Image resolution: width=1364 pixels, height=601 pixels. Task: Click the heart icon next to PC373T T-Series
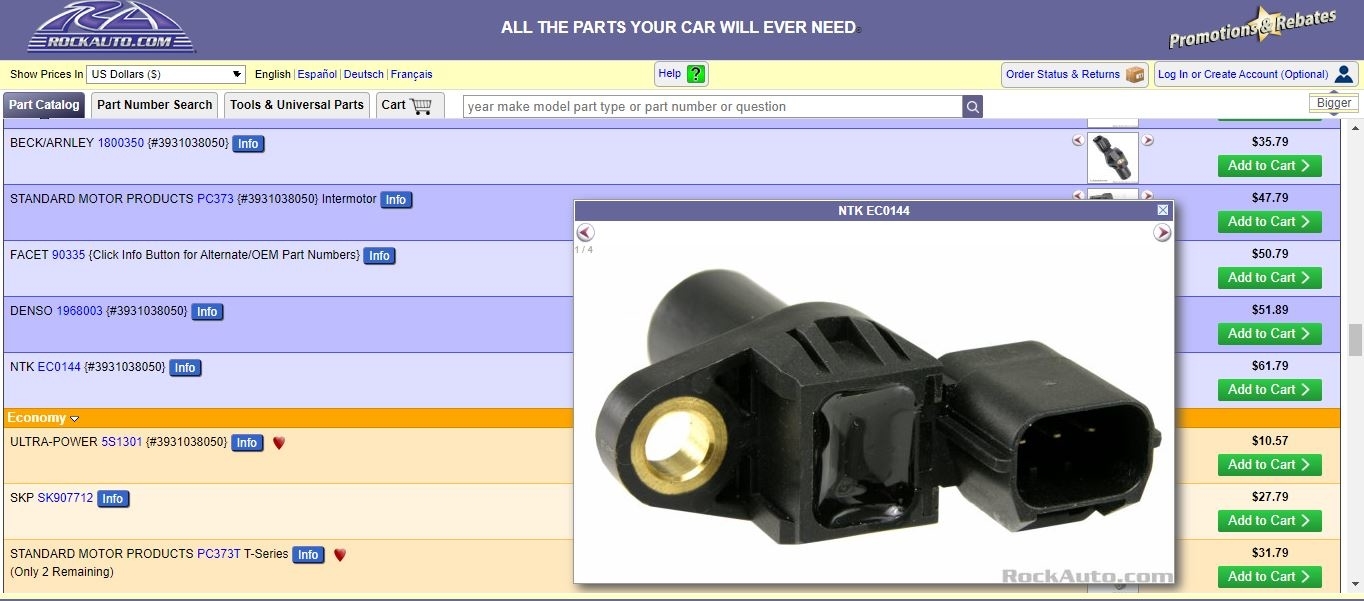(x=340, y=554)
